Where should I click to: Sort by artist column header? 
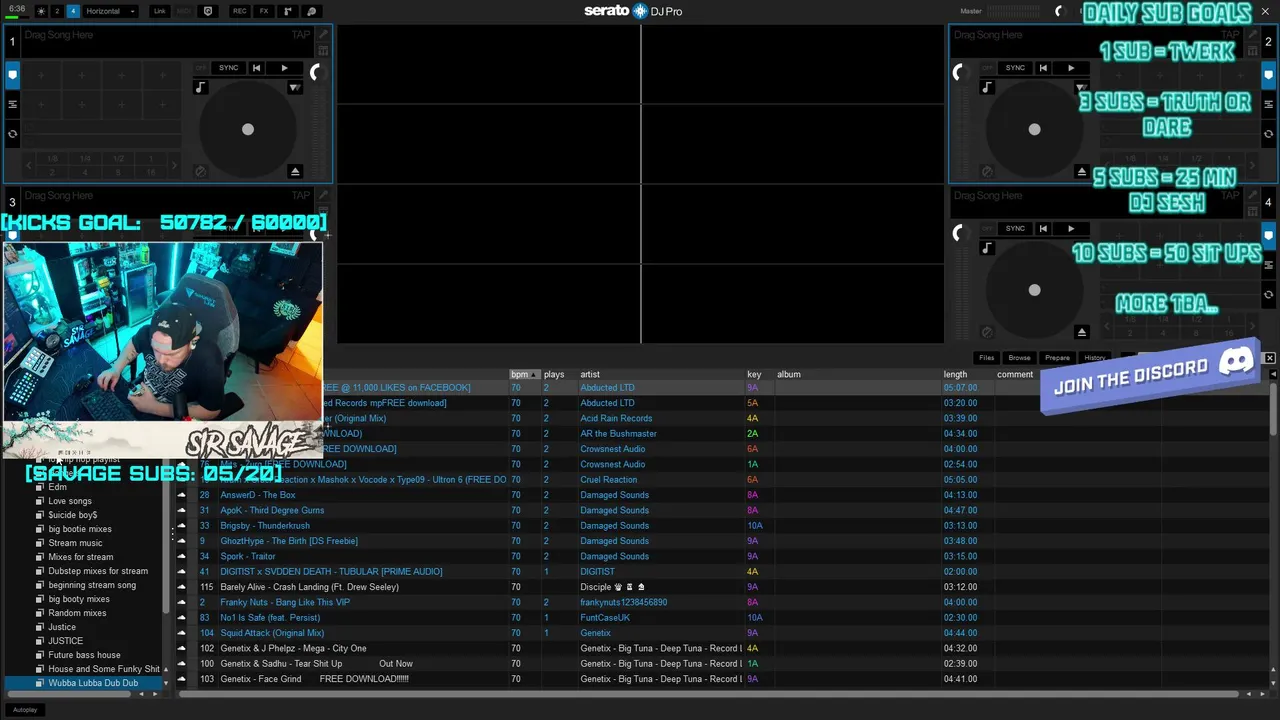590,374
